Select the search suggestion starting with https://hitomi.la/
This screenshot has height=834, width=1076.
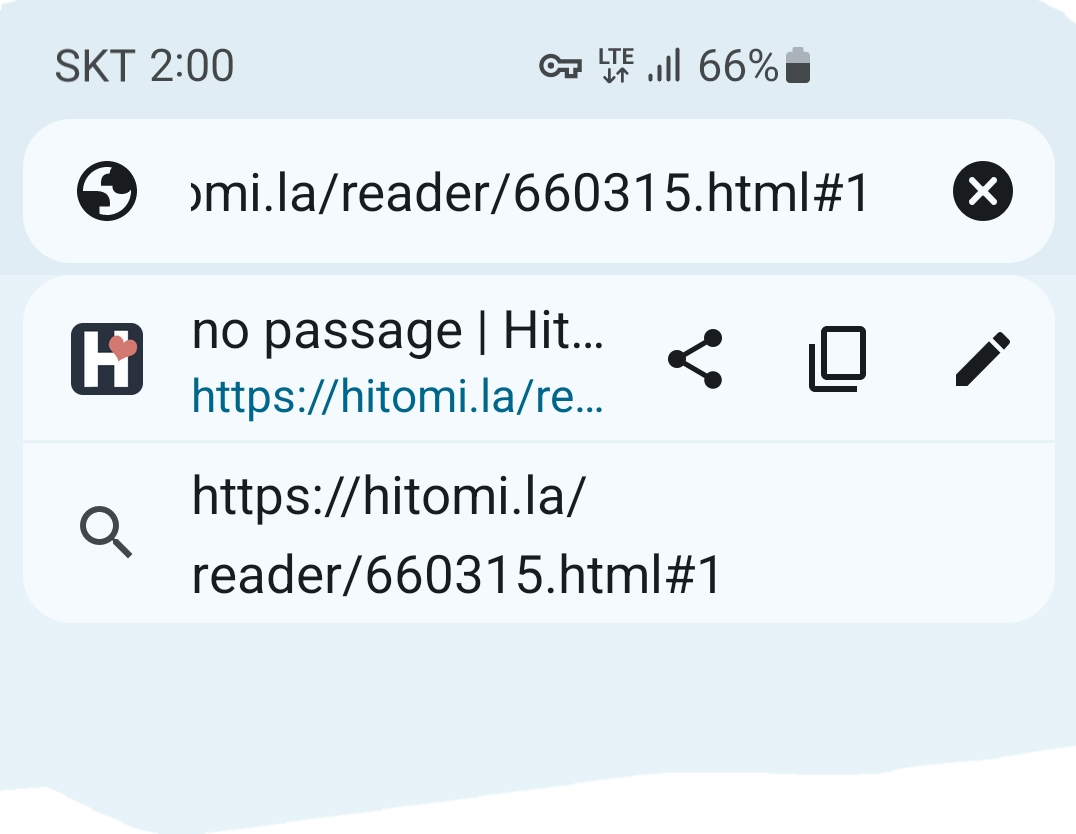pyautogui.click(x=539, y=533)
